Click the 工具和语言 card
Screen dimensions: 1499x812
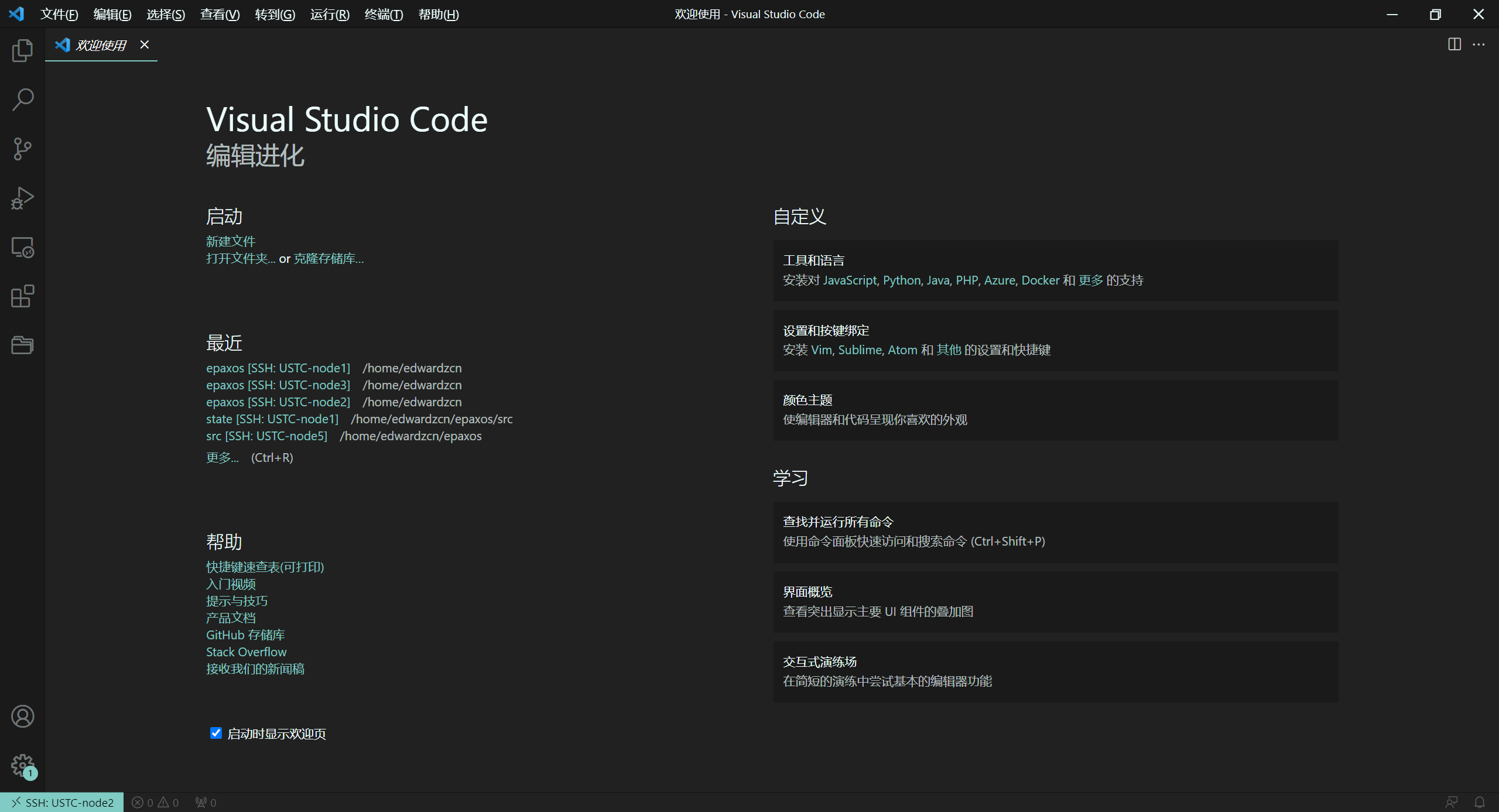1056,270
